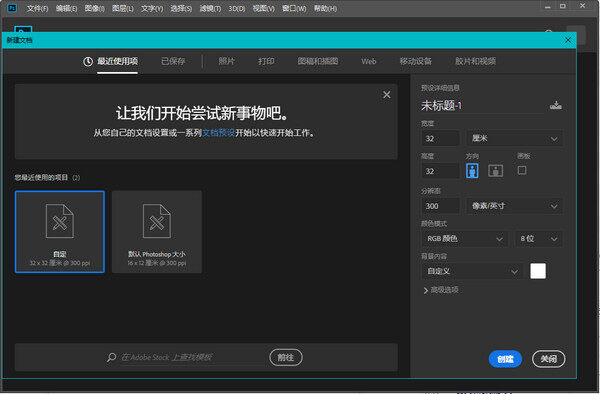600x394 pixels.
Task: Click the clock icon beside 最近使用项
Action: pyautogui.click(x=88, y=61)
